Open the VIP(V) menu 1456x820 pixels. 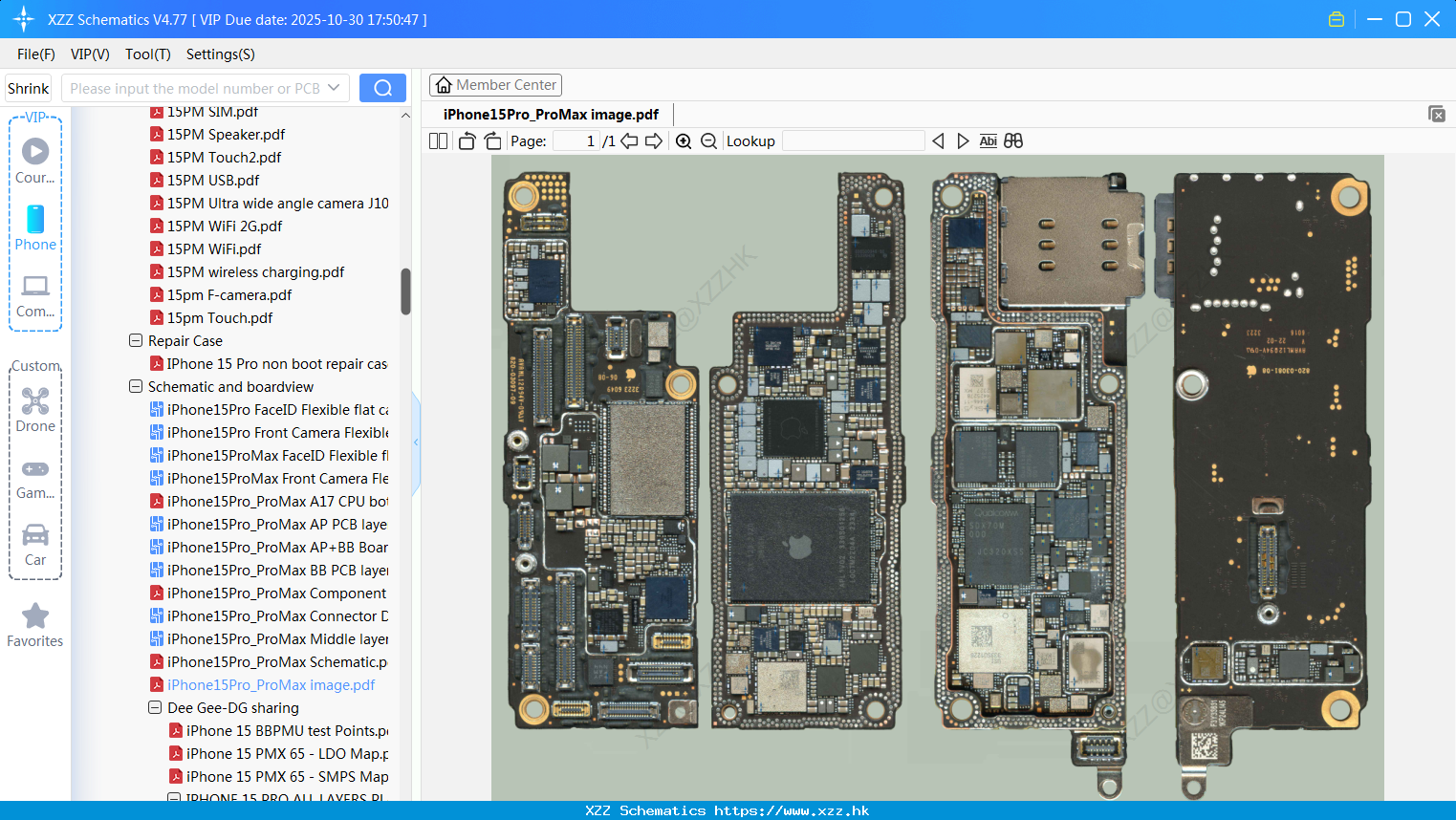(90, 54)
